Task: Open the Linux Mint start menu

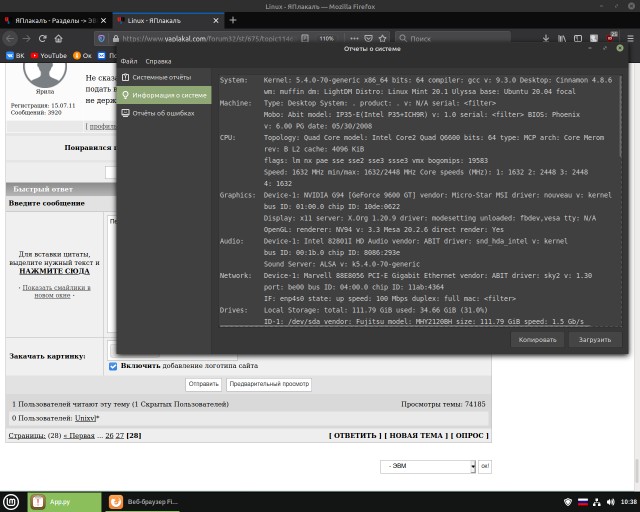Action: [x=11, y=502]
